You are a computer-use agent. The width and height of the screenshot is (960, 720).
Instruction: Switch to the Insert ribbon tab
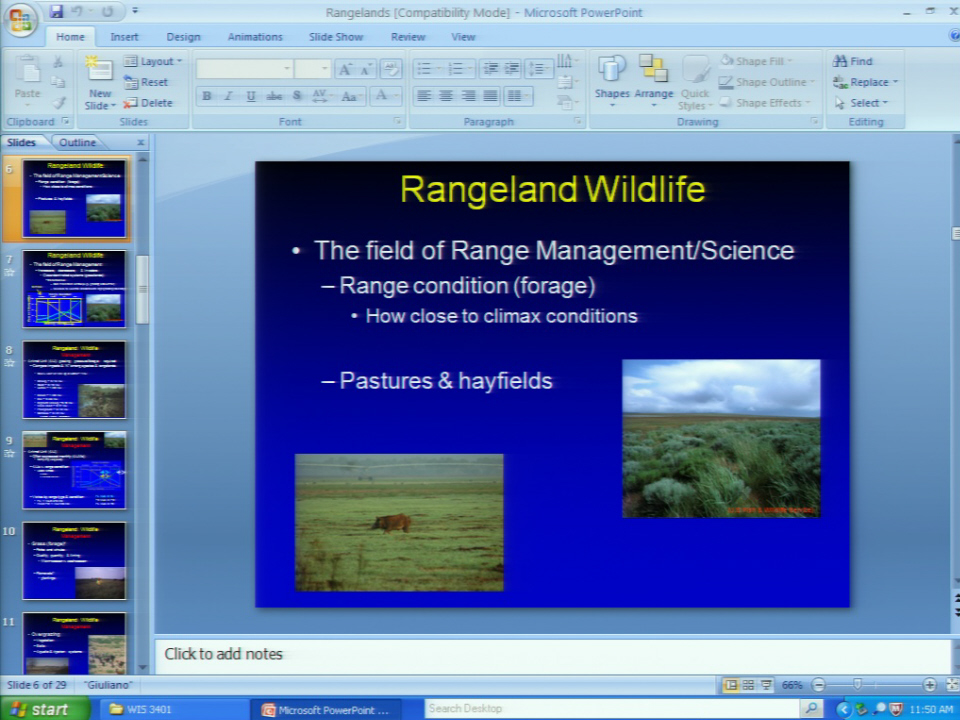click(x=124, y=37)
